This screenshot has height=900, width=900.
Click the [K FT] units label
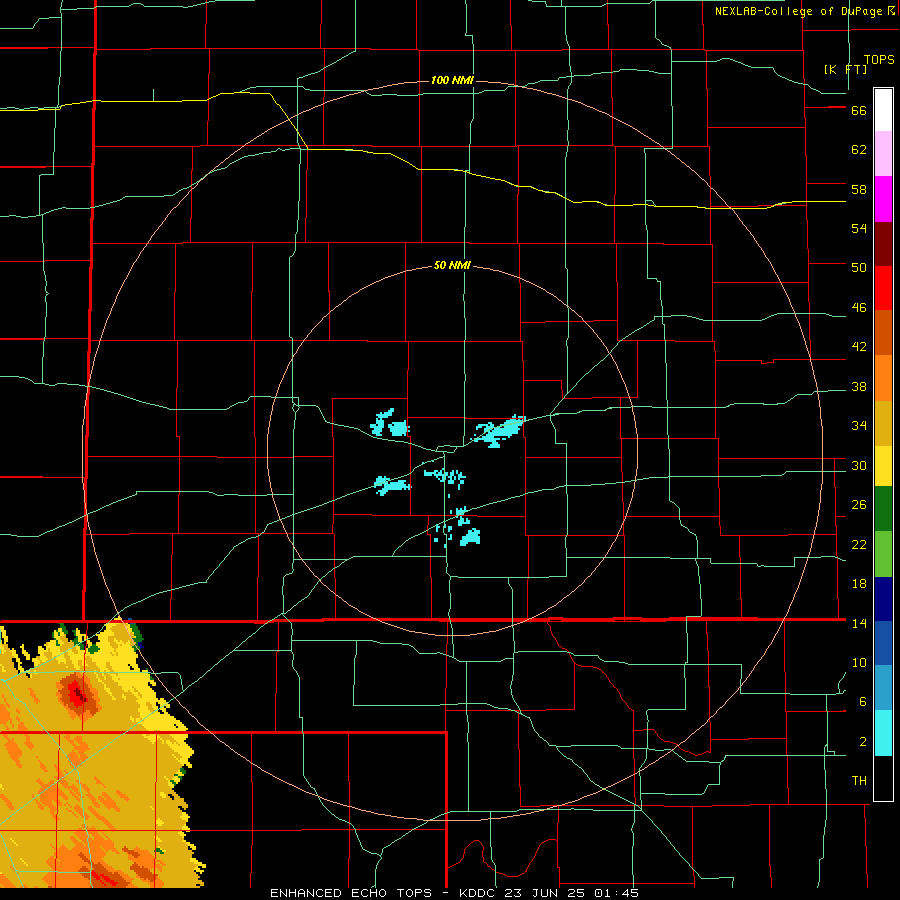(845, 69)
